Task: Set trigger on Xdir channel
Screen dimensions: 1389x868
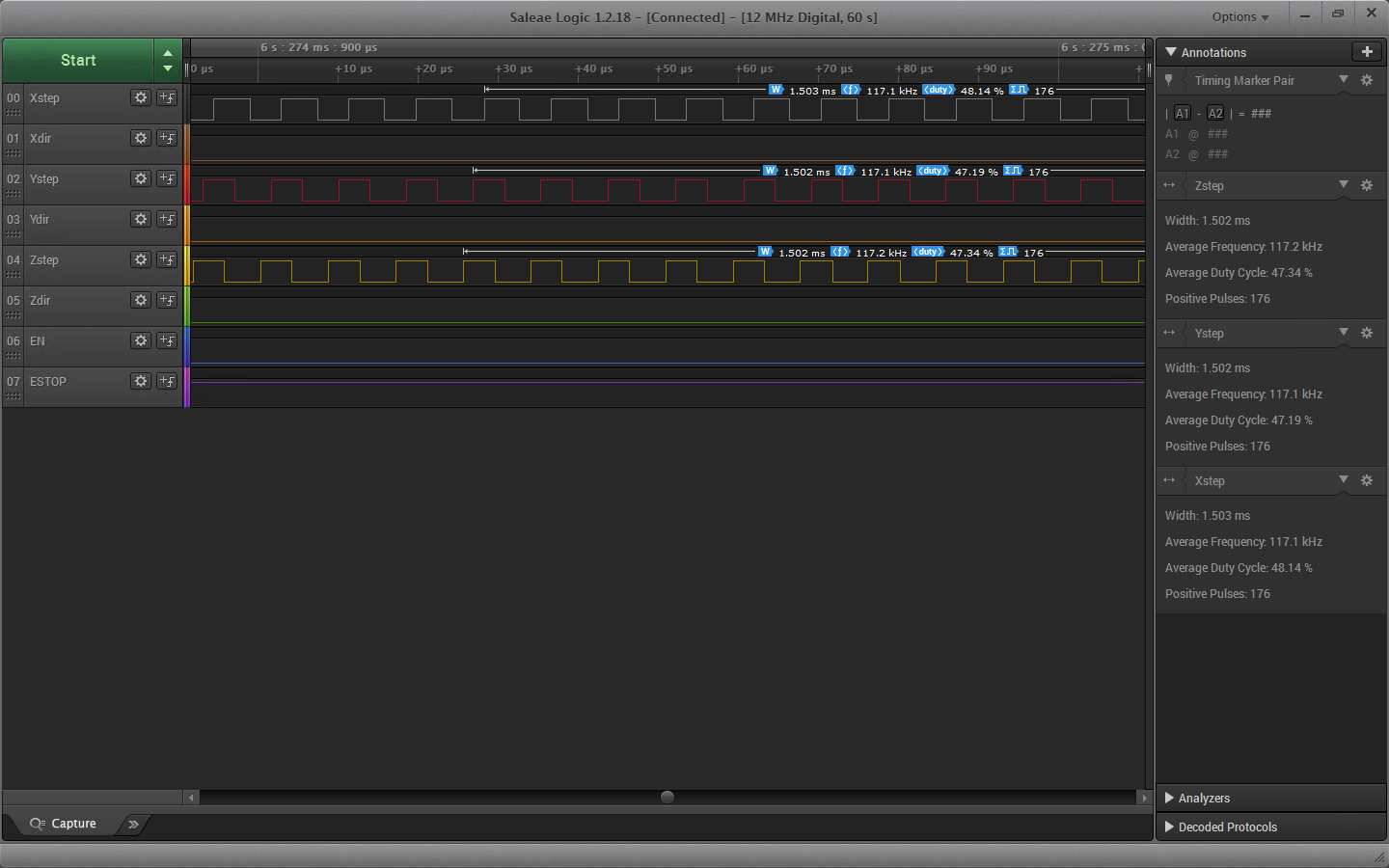Action: tap(167, 138)
